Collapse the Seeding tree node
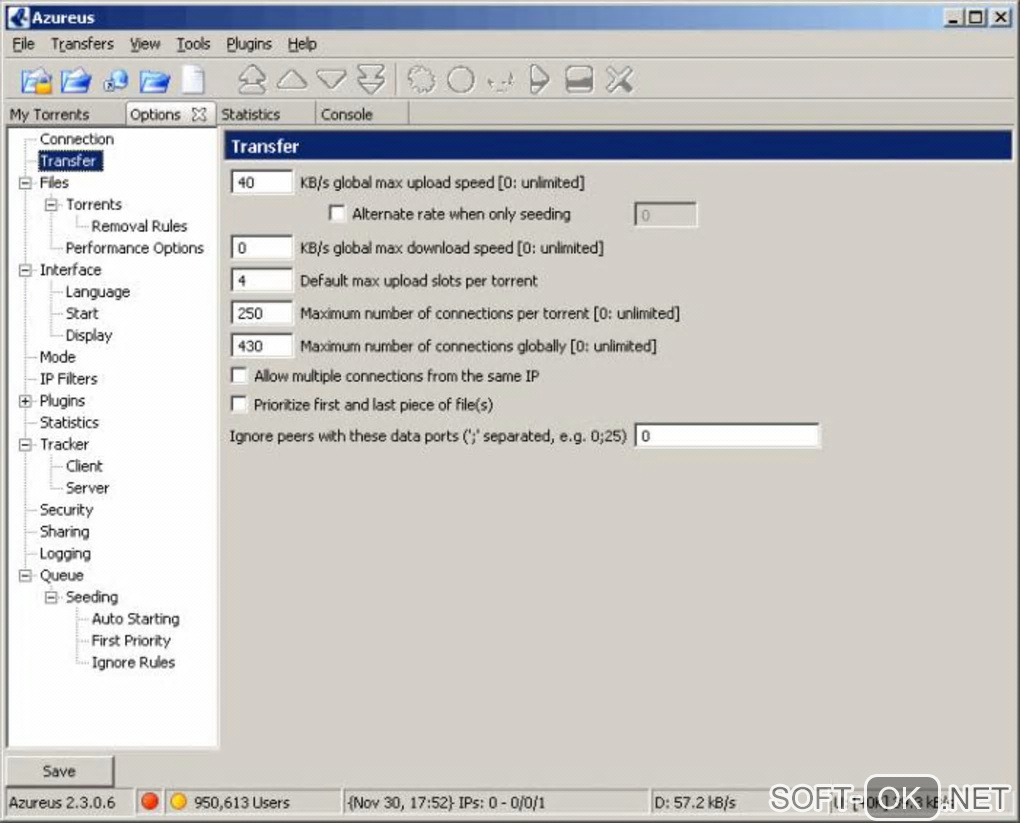This screenshot has height=823, width=1020. pos(51,597)
